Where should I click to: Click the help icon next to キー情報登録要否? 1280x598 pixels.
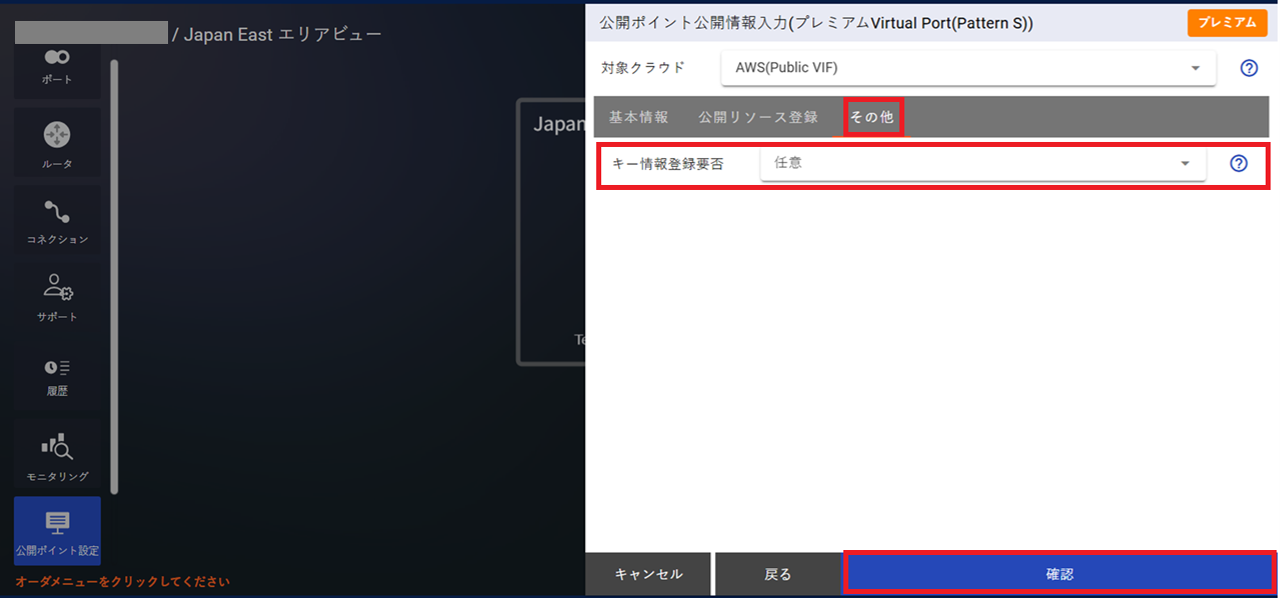click(1238, 164)
